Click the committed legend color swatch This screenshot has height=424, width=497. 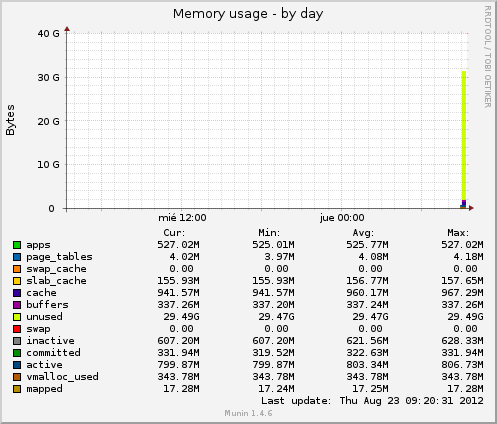click(x=17, y=353)
